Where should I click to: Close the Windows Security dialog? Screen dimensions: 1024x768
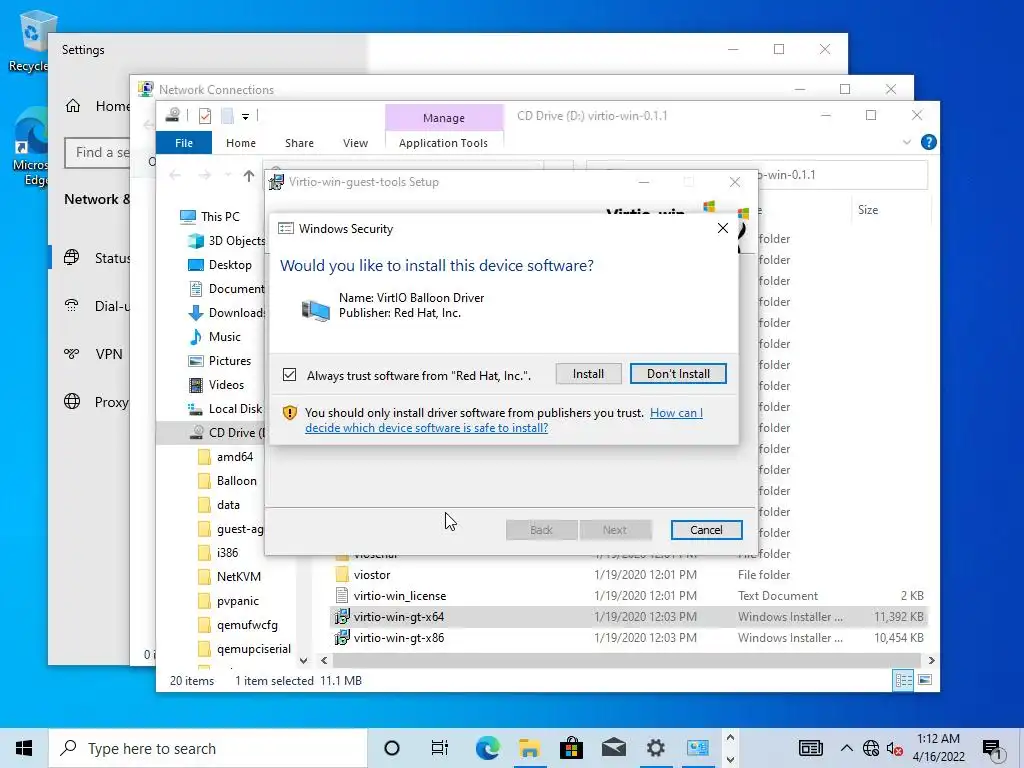pyautogui.click(x=722, y=228)
